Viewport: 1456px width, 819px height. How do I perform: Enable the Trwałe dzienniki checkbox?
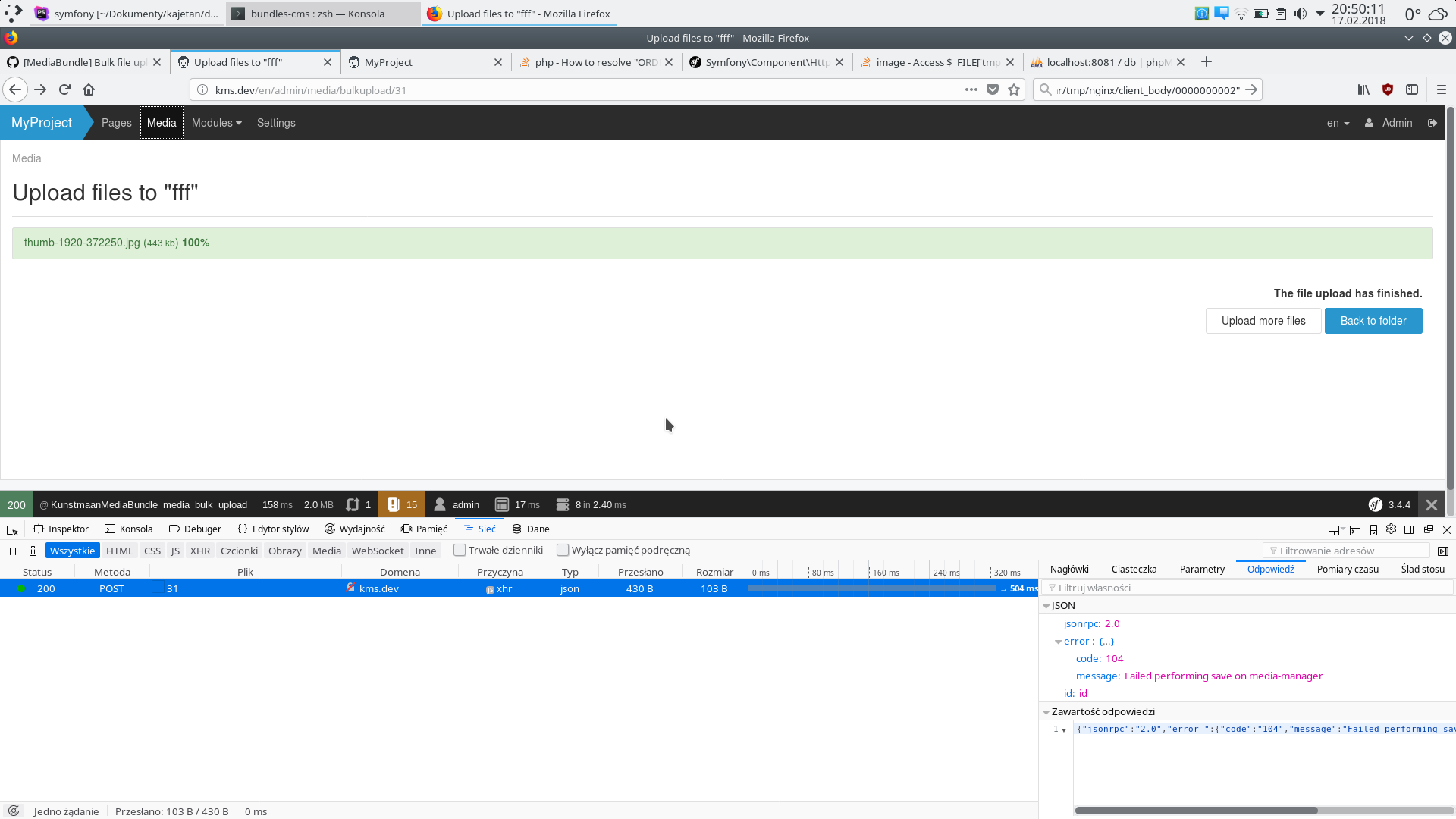[x=460, y=551]
